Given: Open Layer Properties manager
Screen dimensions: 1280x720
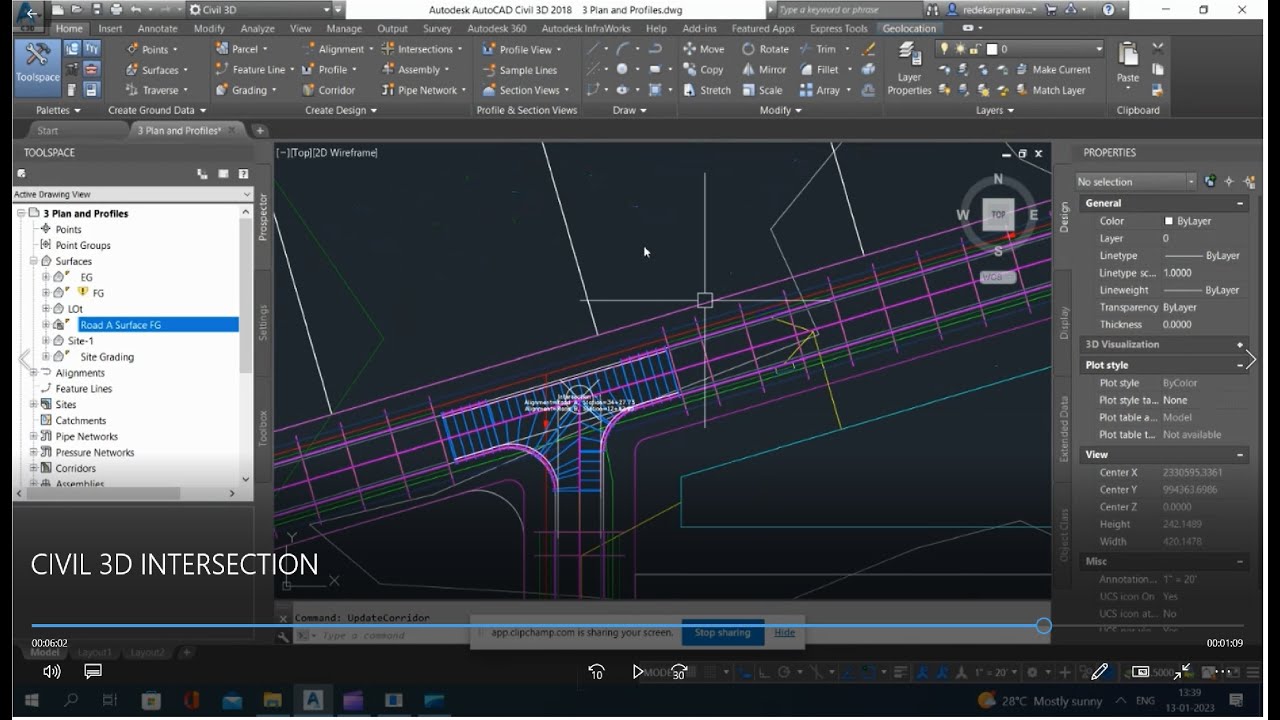Looking at the screenshot, I should point(909,68).
